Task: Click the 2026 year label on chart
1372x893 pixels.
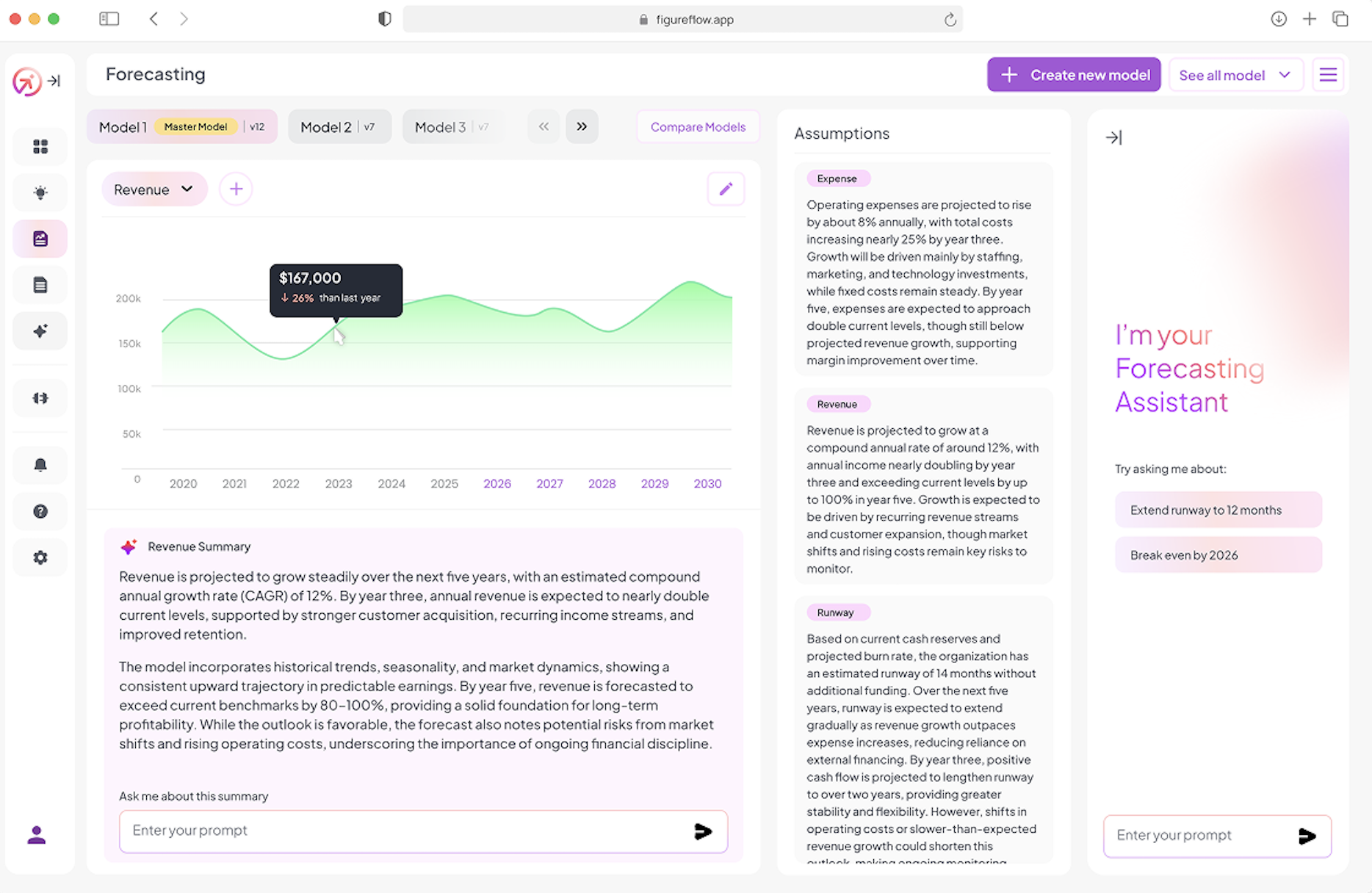Action: [497, 484]
